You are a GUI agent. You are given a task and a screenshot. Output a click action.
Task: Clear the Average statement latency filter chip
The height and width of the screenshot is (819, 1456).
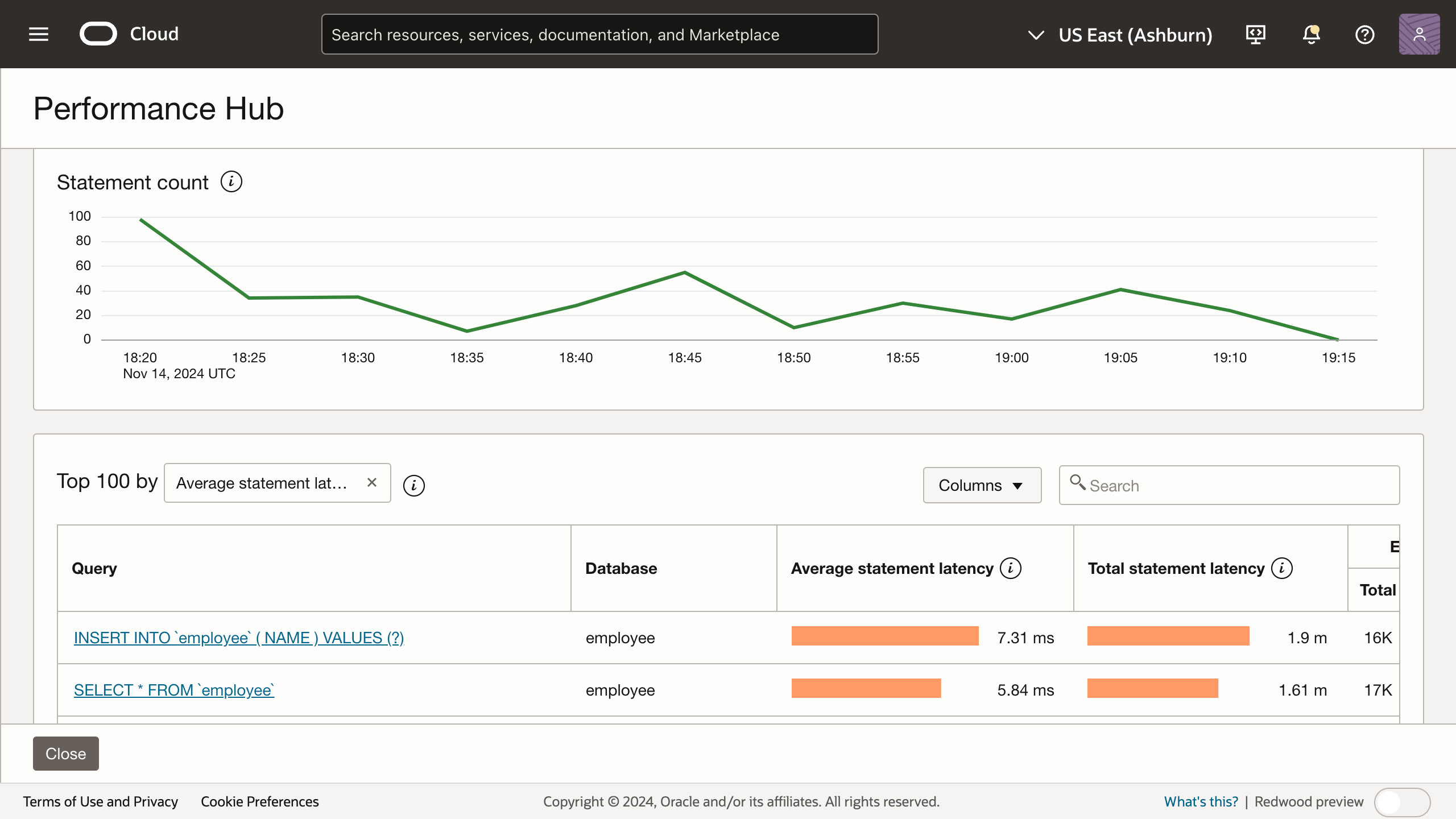point(372,483)
